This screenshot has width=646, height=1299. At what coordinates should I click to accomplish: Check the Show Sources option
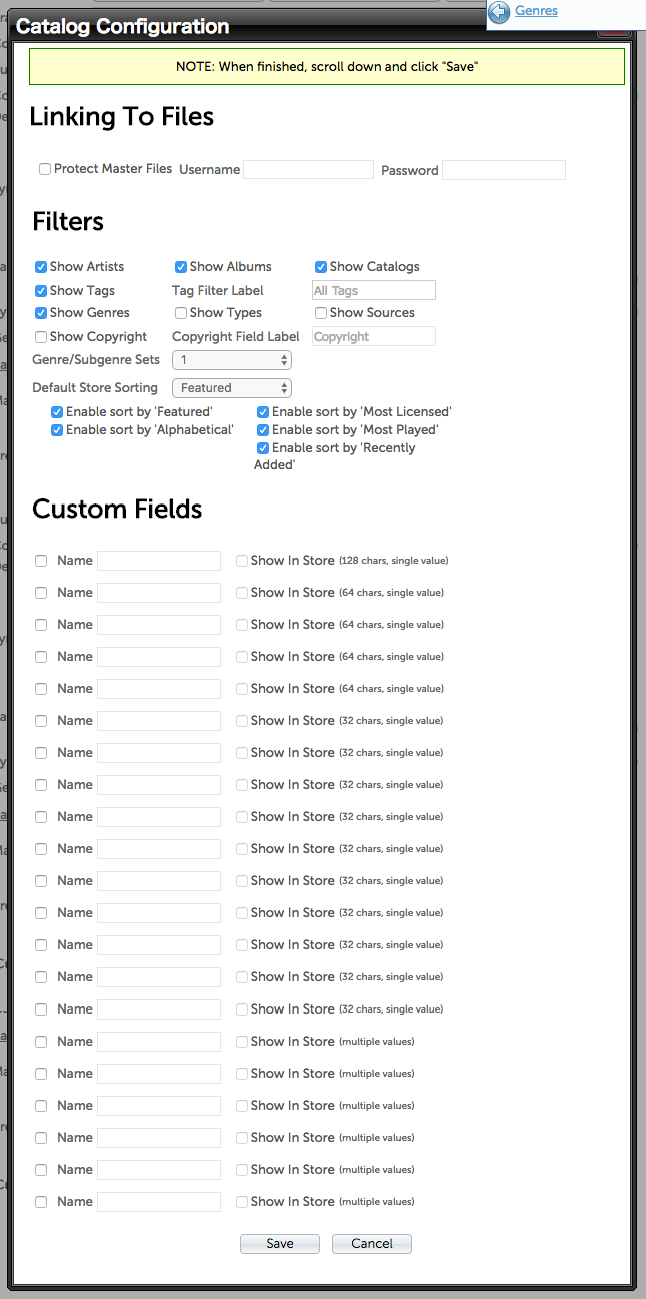point(321,313)
